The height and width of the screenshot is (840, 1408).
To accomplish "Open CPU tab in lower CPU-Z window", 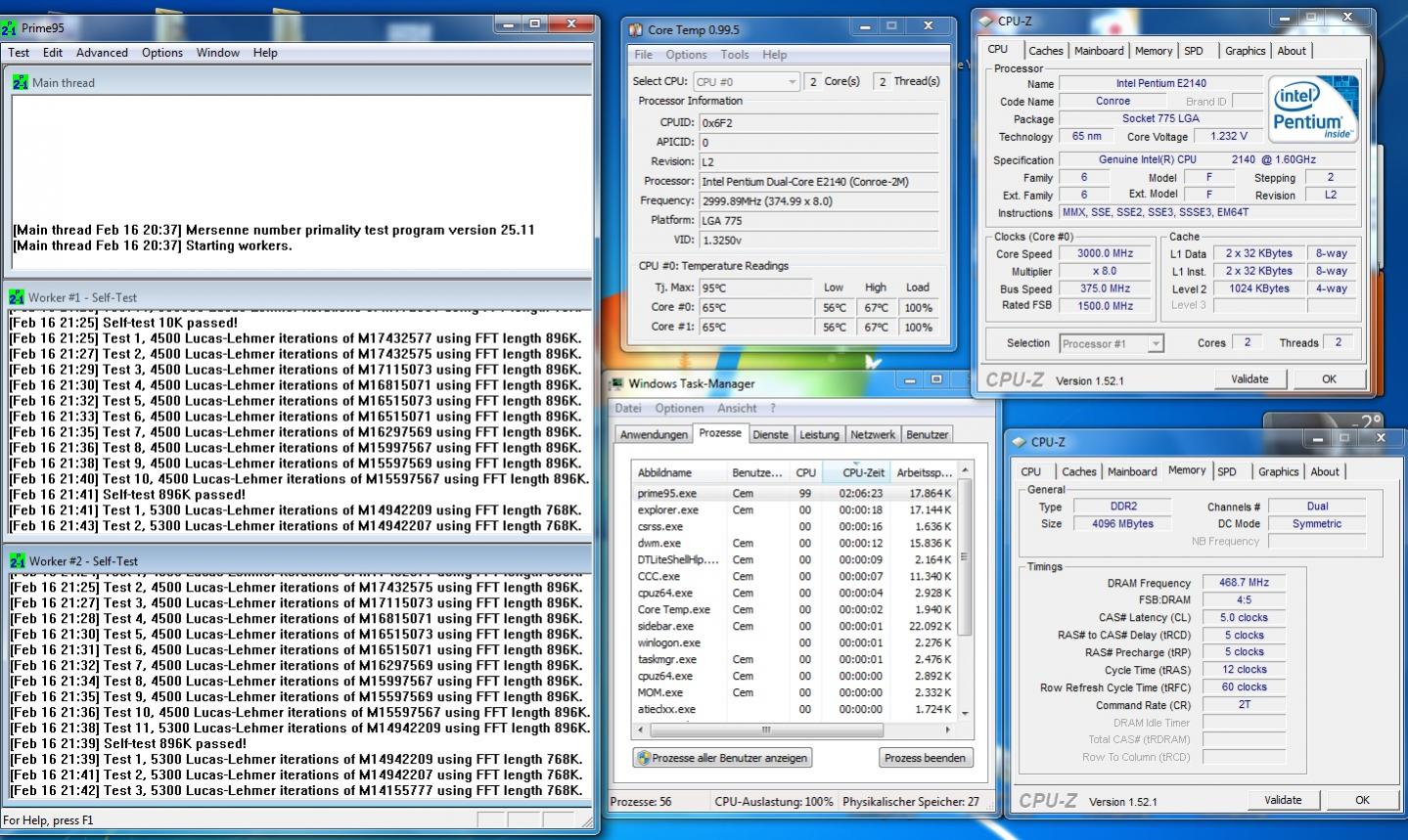I will coord(1031,471).
